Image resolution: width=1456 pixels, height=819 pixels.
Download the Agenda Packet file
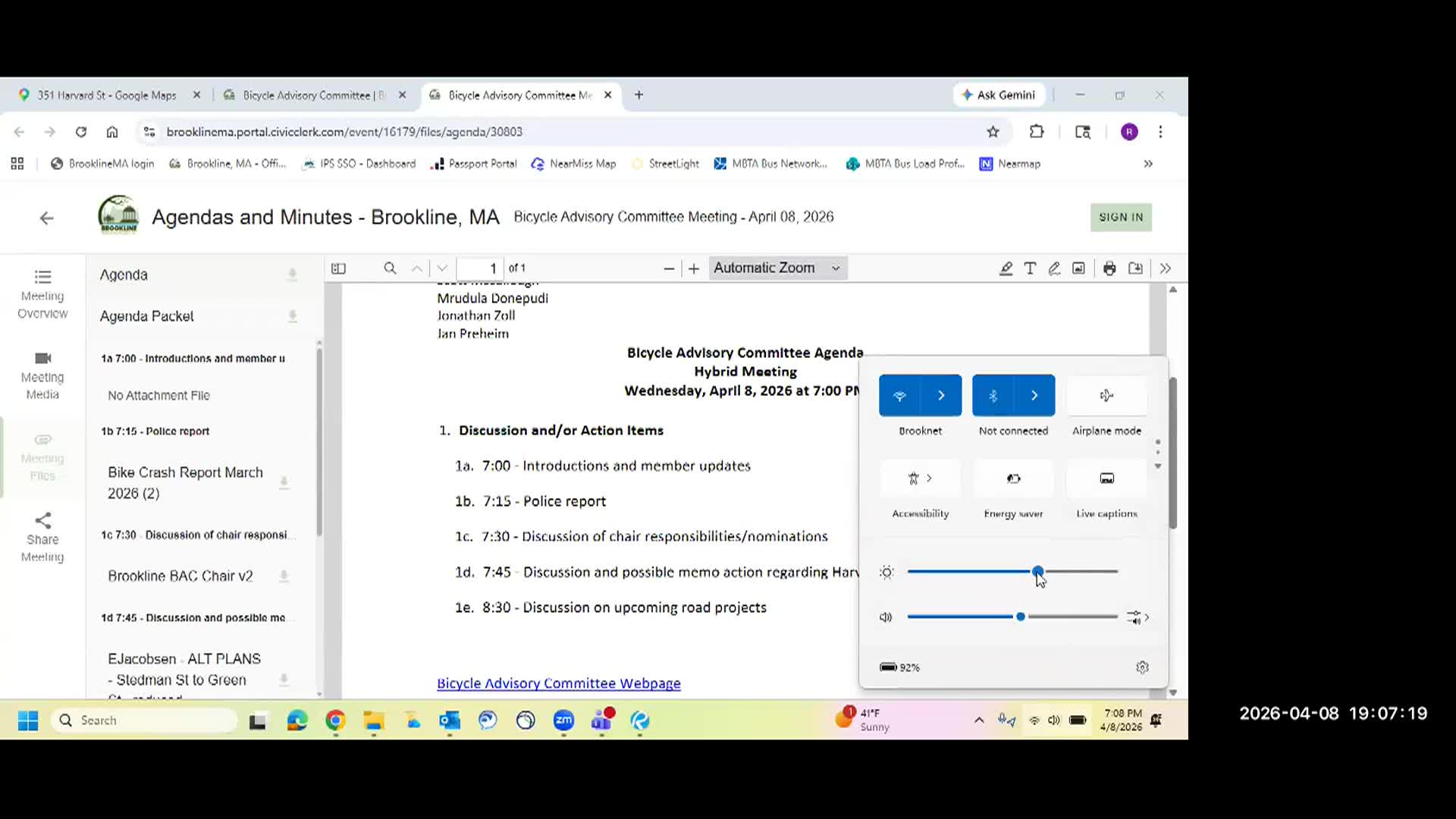[x=292, y=316]
